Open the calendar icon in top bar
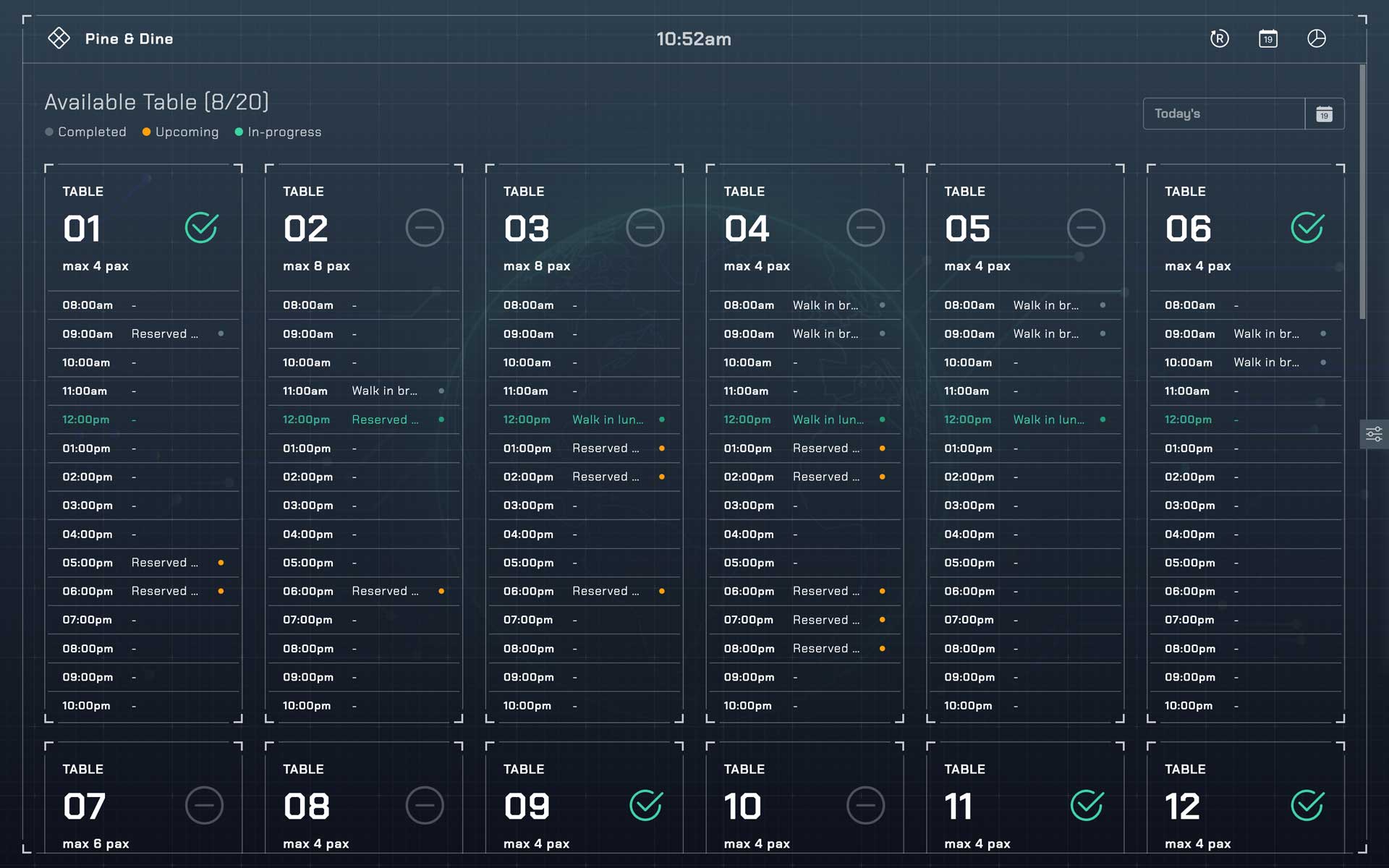 (1267, 38)
